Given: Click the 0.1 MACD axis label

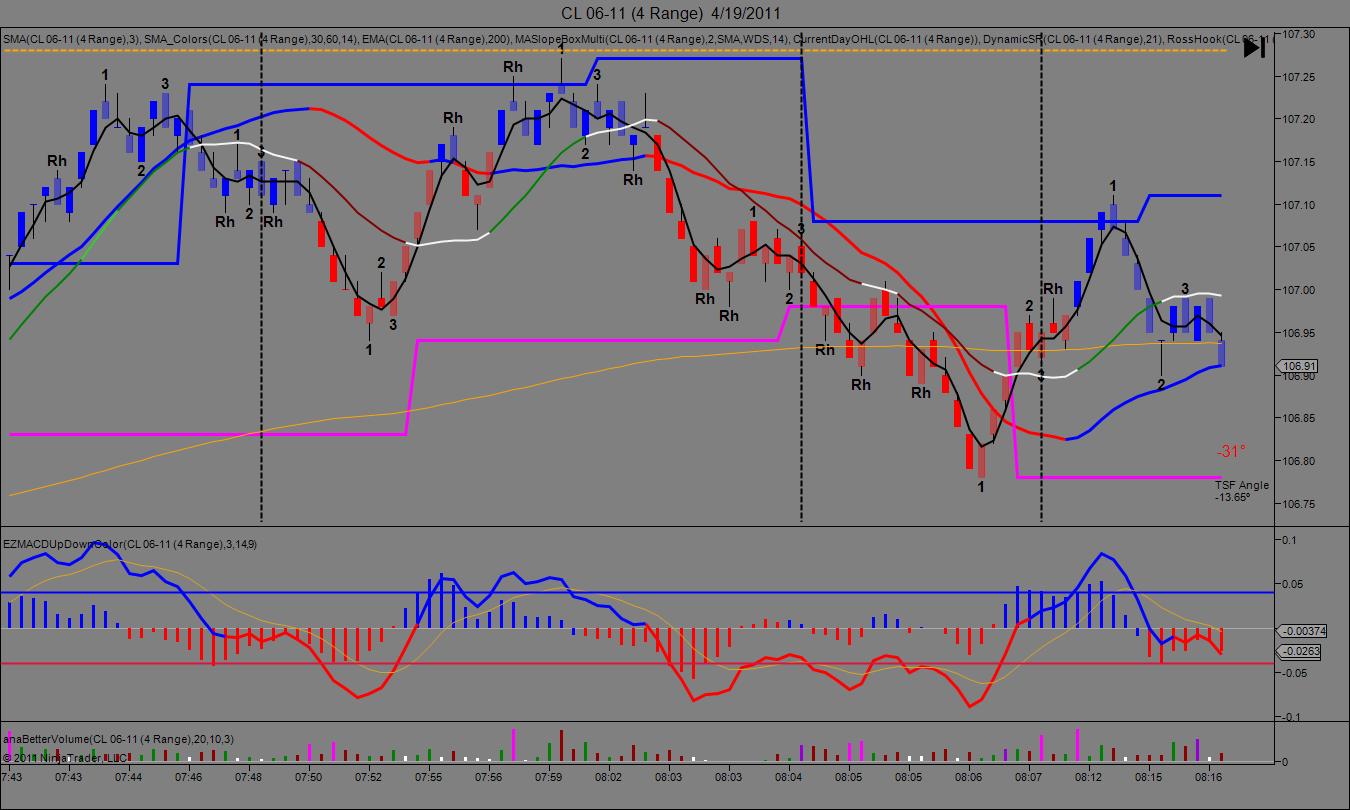Looking at the screenshot, I should 1291,540.
